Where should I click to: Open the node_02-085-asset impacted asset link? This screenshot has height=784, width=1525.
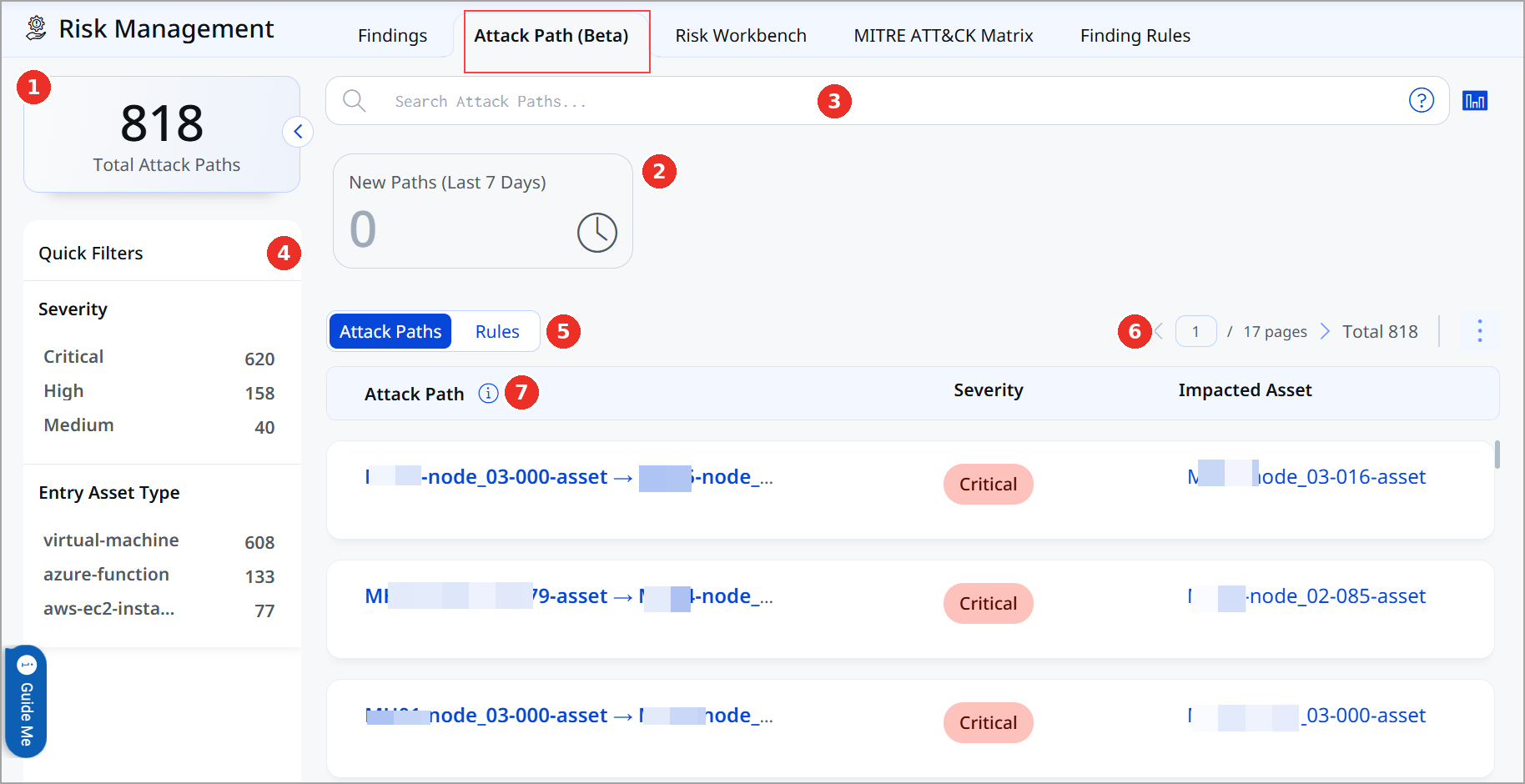pyautogui.click(x=1306, y=596)
